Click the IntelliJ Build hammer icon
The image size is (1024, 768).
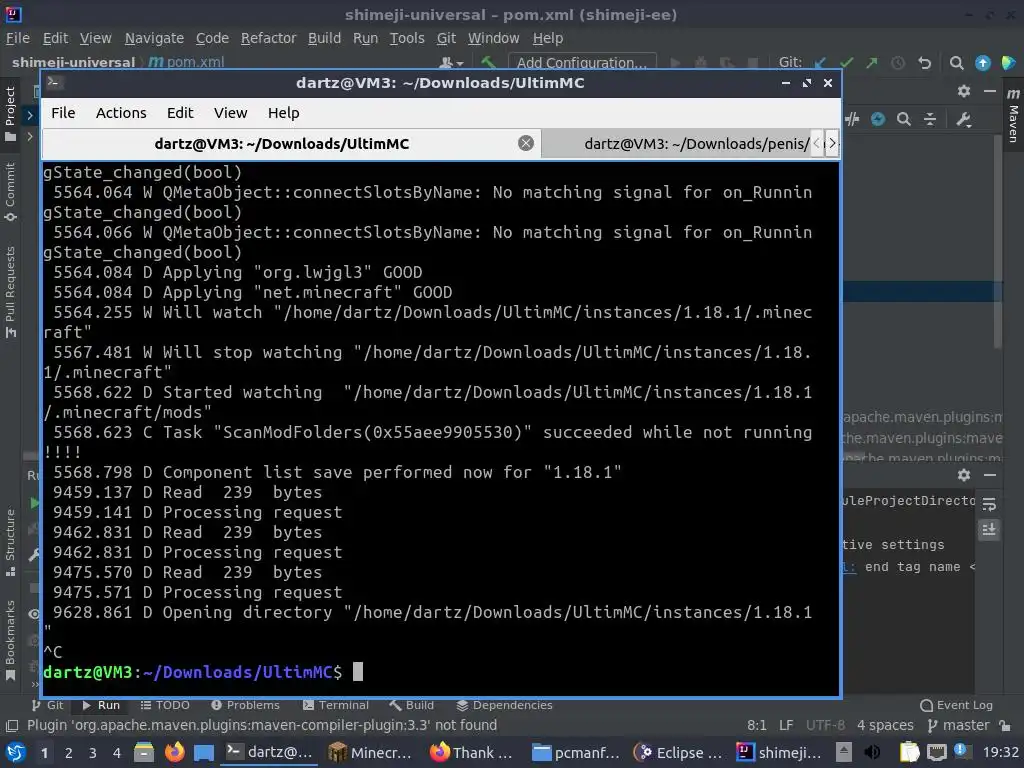click(487, 63)
